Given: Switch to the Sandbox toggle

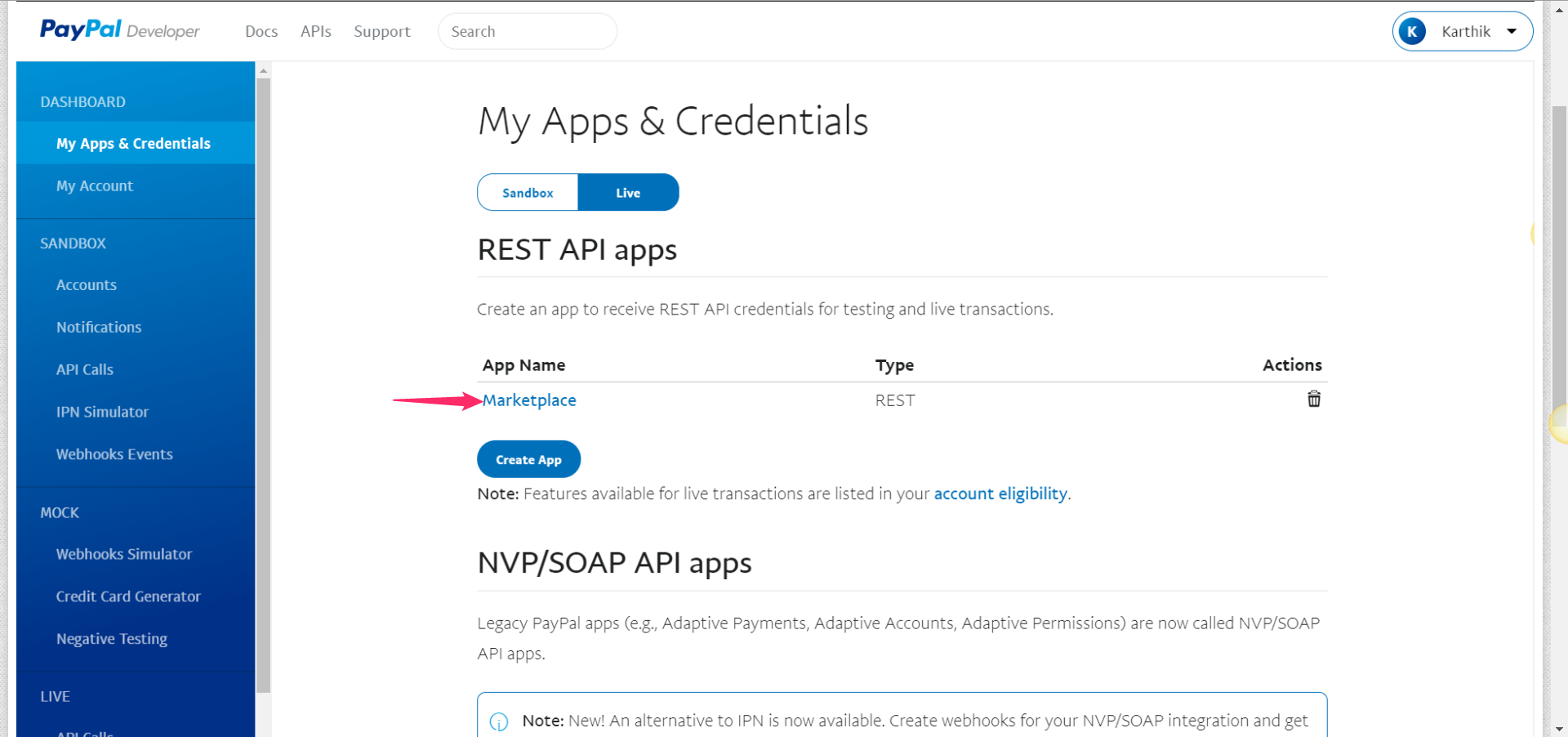Looking at the screenshot, I should (528, 193).
